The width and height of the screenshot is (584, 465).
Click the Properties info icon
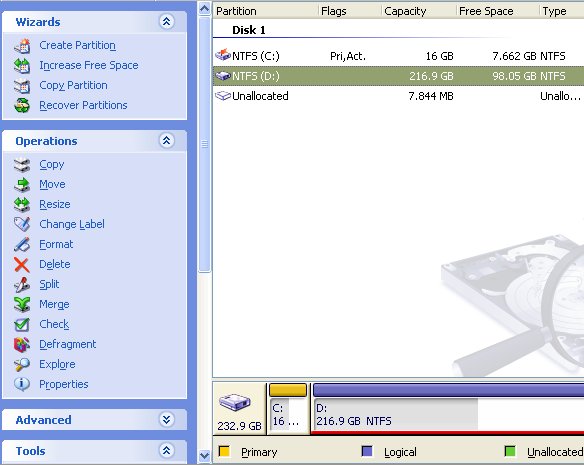click(x=22, y=385)
